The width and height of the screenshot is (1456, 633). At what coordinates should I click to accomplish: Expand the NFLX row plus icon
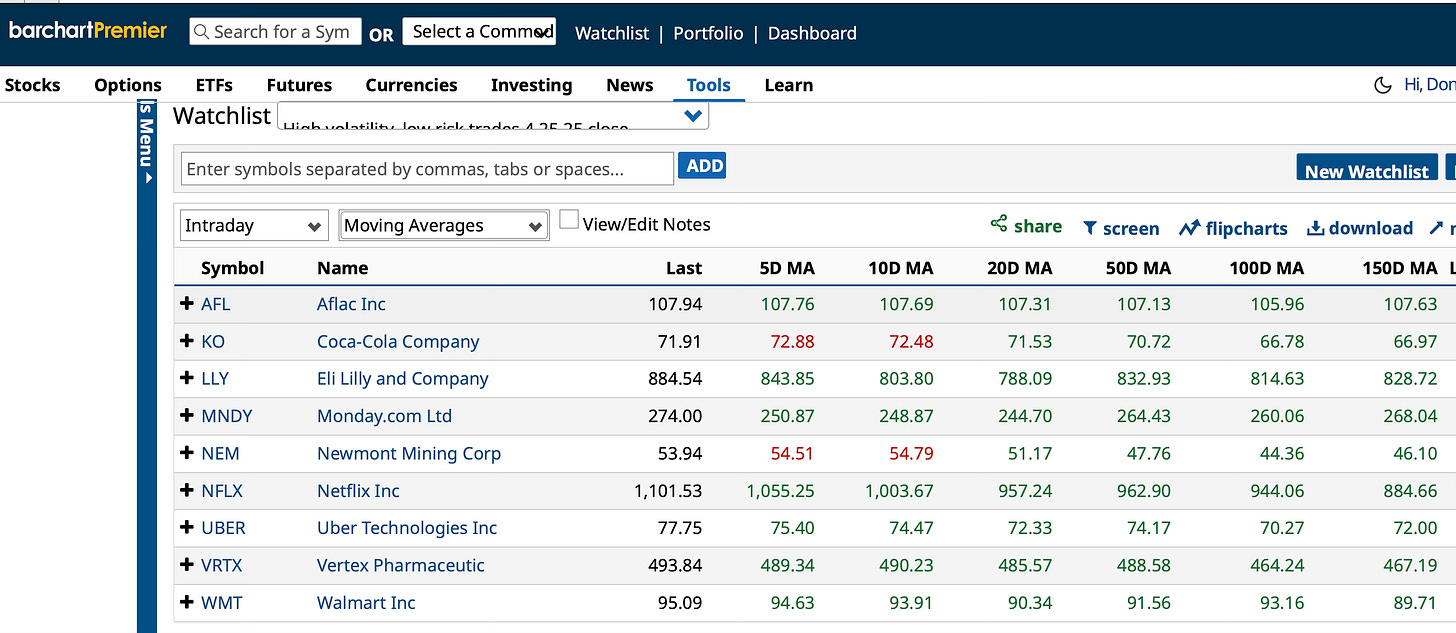pos(186,490)
